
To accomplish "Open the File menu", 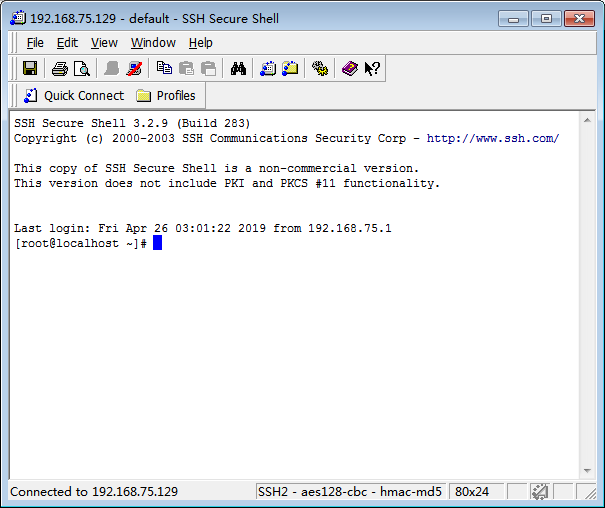I will [x=35, y=43].
